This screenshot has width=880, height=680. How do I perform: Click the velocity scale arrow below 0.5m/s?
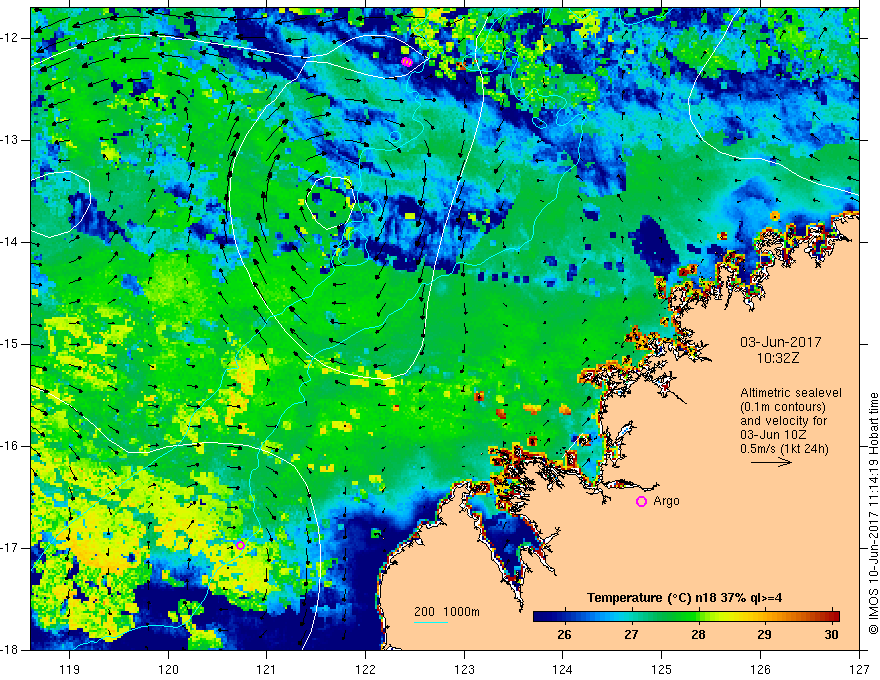[771, 463]
